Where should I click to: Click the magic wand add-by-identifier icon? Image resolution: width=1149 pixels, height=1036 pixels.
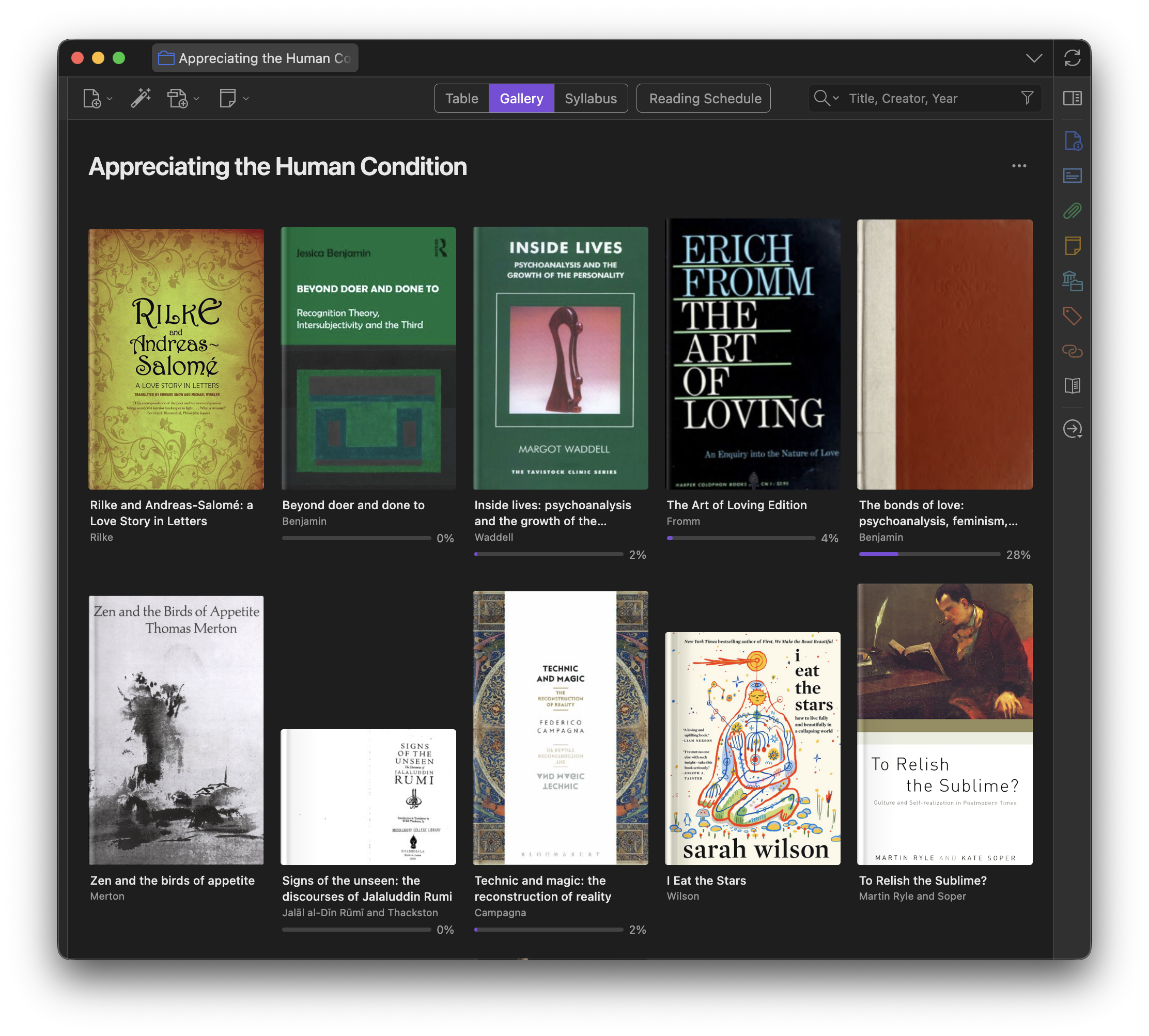140,98
